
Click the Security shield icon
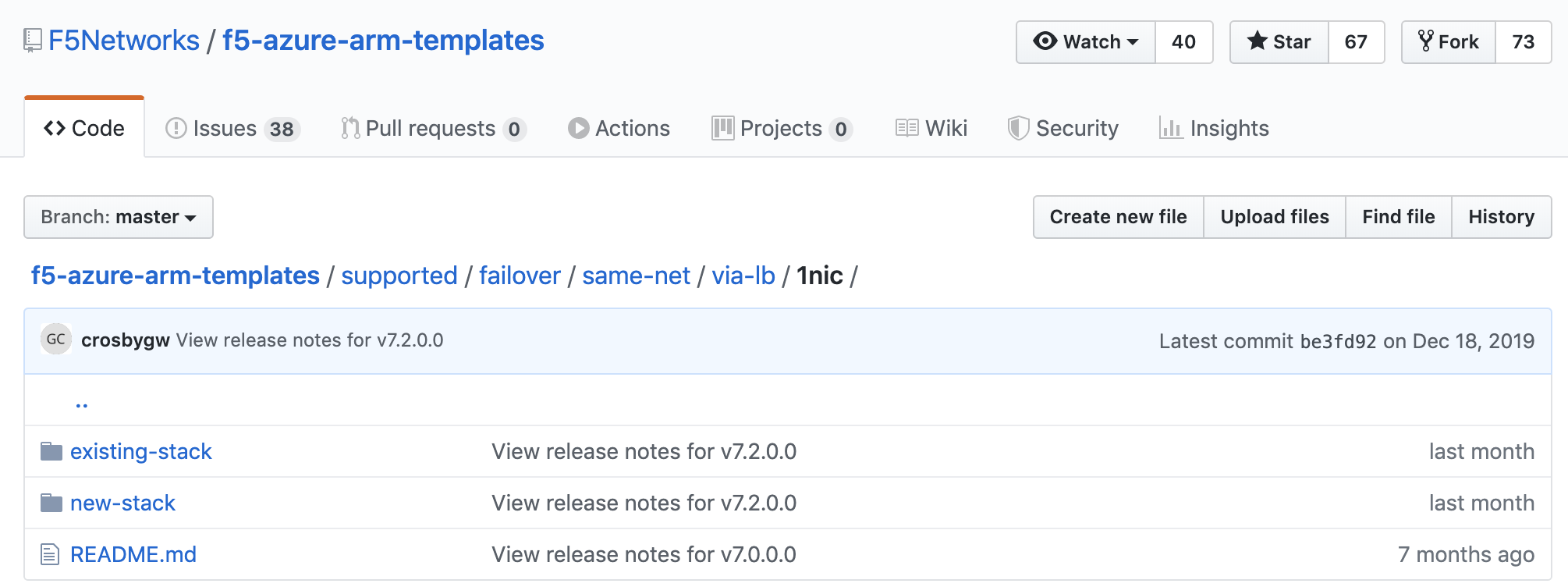click(x=1018, y=128)
